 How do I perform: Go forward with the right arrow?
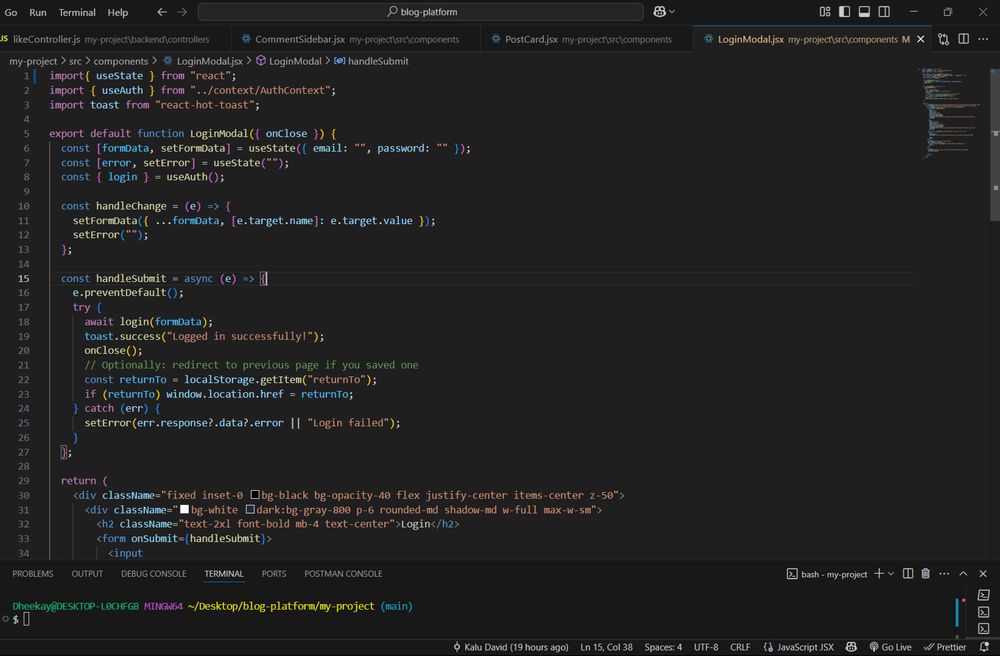tap(182, 11)
